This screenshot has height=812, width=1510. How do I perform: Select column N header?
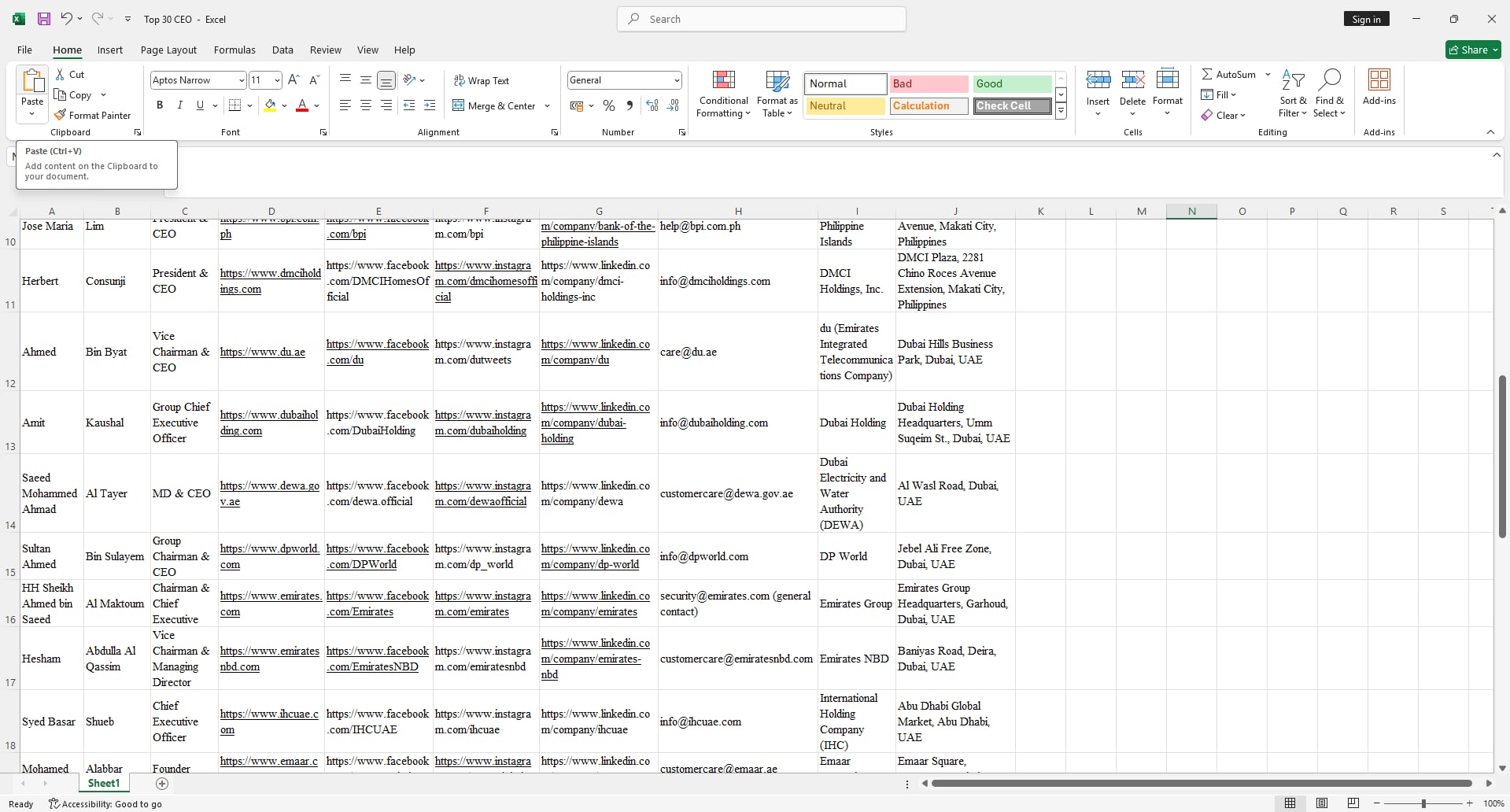1191,211
